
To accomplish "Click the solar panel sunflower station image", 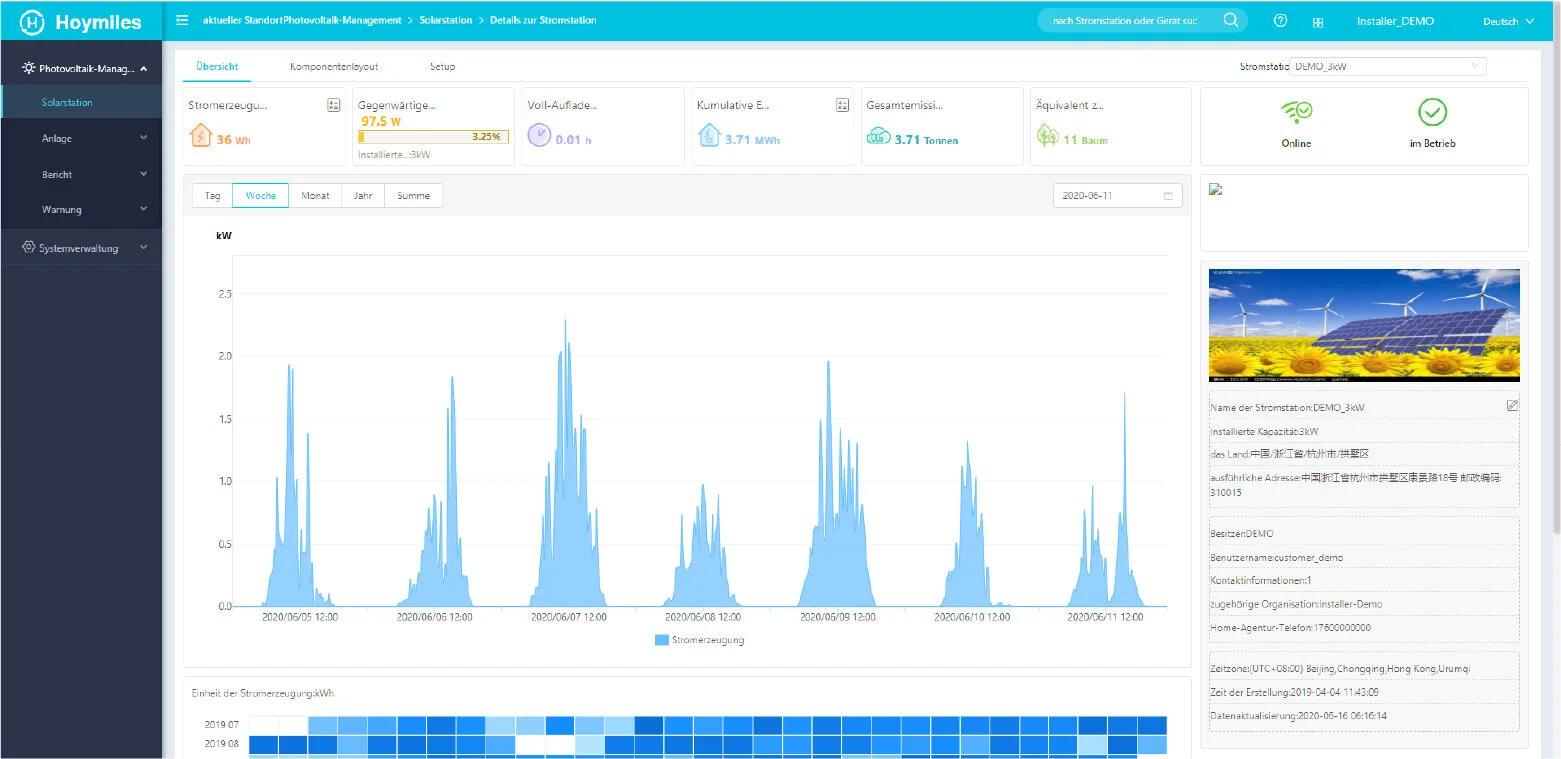I will coord(1364,325).
